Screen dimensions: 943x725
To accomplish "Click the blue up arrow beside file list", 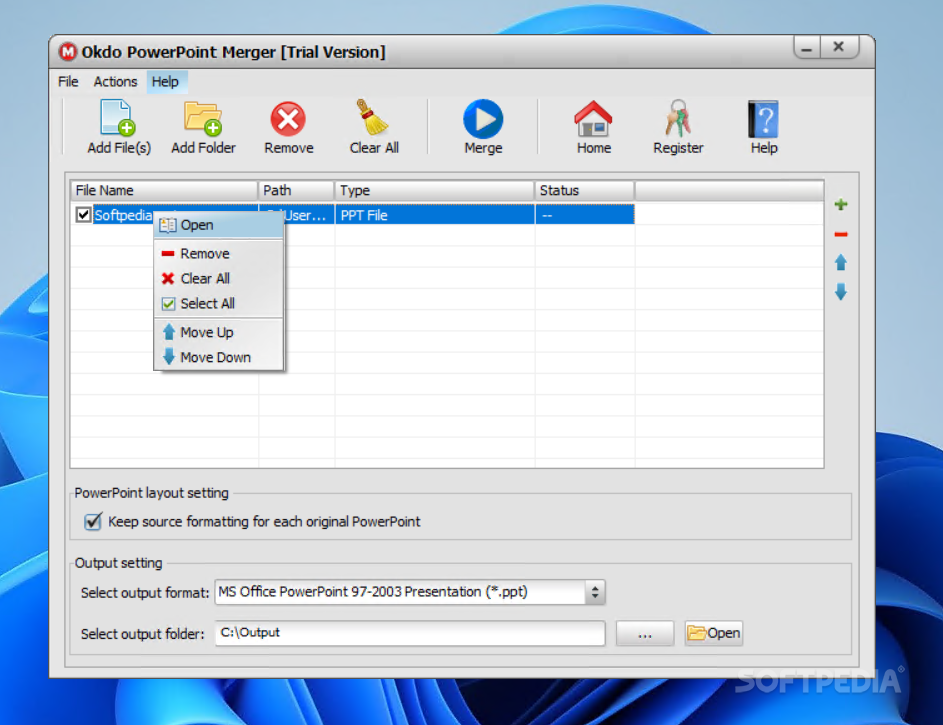I will [841, 262].
